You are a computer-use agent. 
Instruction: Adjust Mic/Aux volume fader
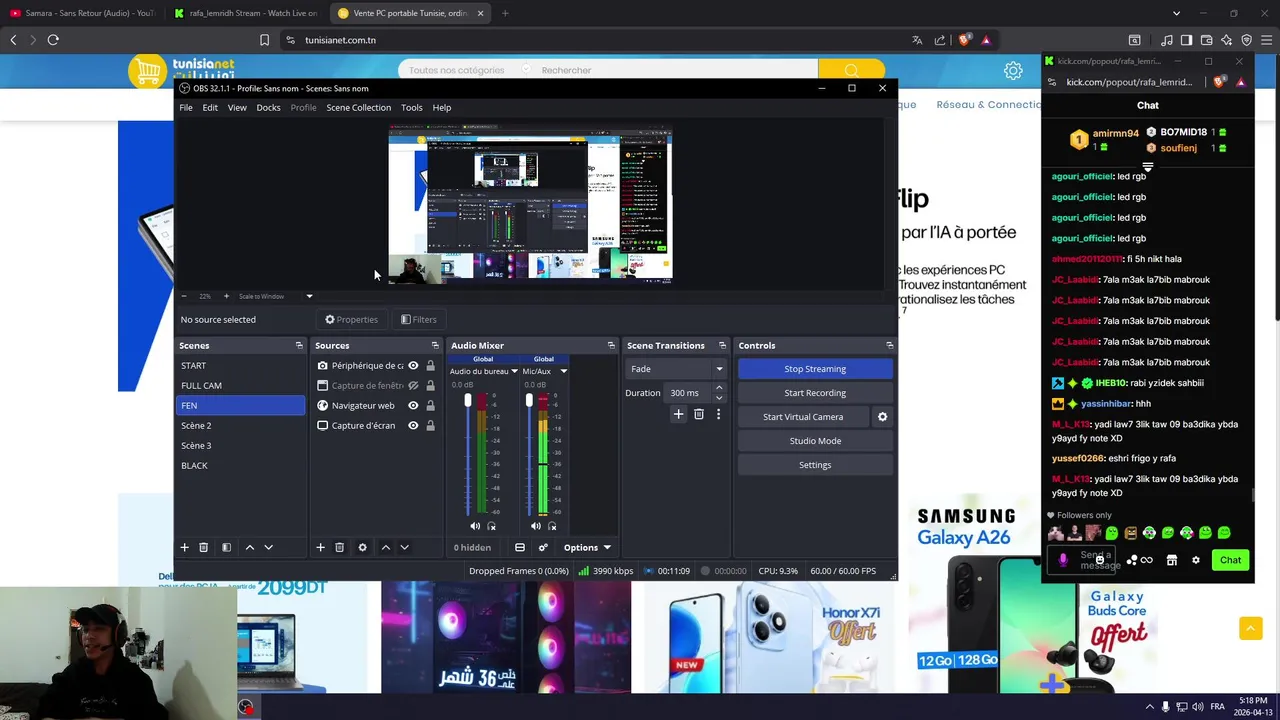click(529, 401)
